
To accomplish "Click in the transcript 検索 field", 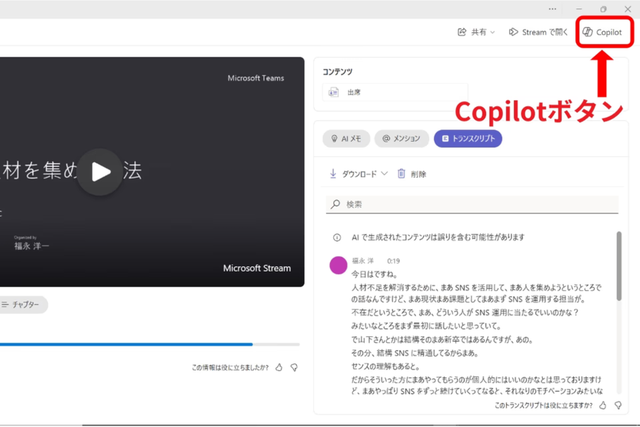I will [x=470, y=204].
